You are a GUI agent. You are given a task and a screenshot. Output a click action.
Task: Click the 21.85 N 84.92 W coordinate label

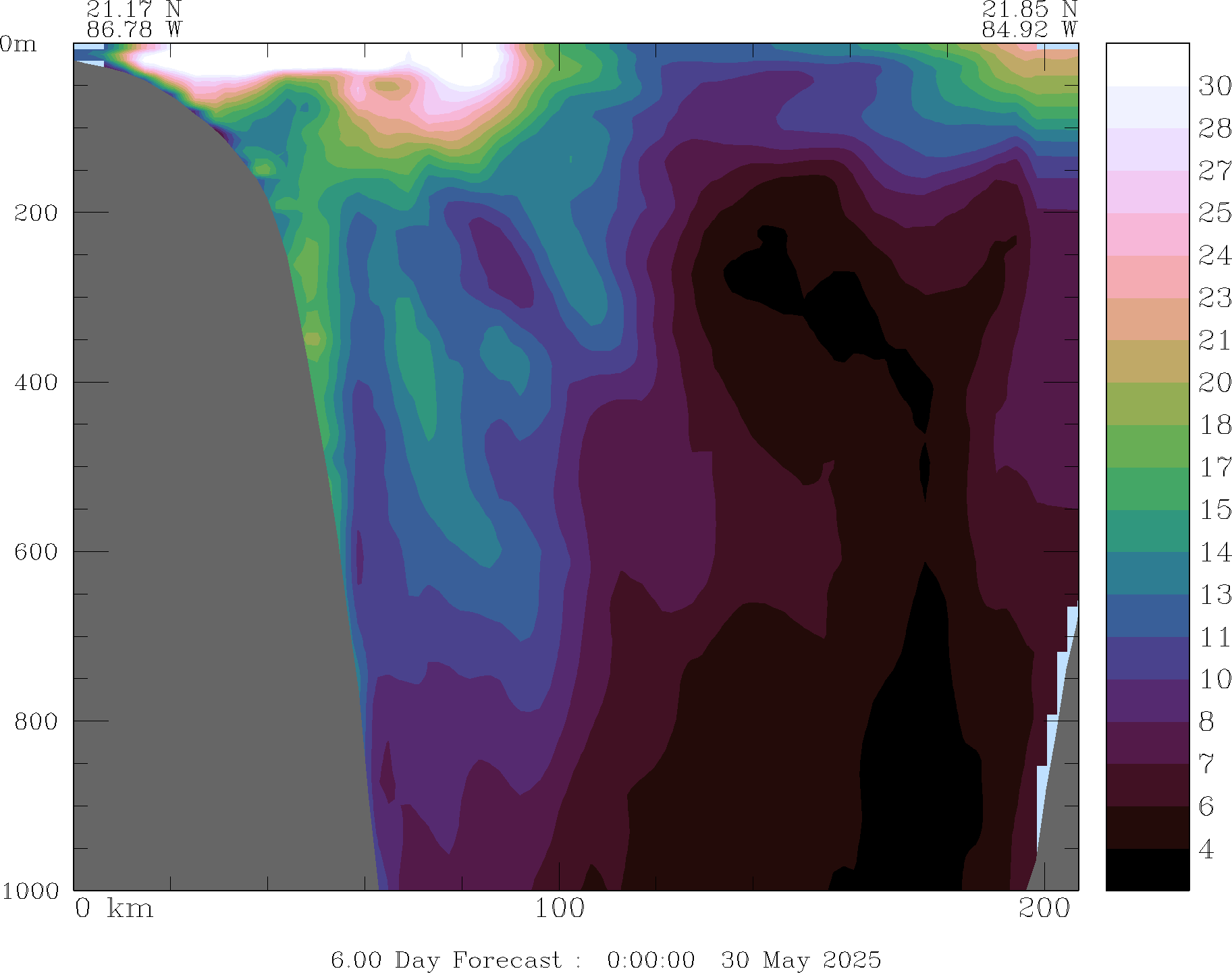pyautogui.click(x=1029, y=20)
